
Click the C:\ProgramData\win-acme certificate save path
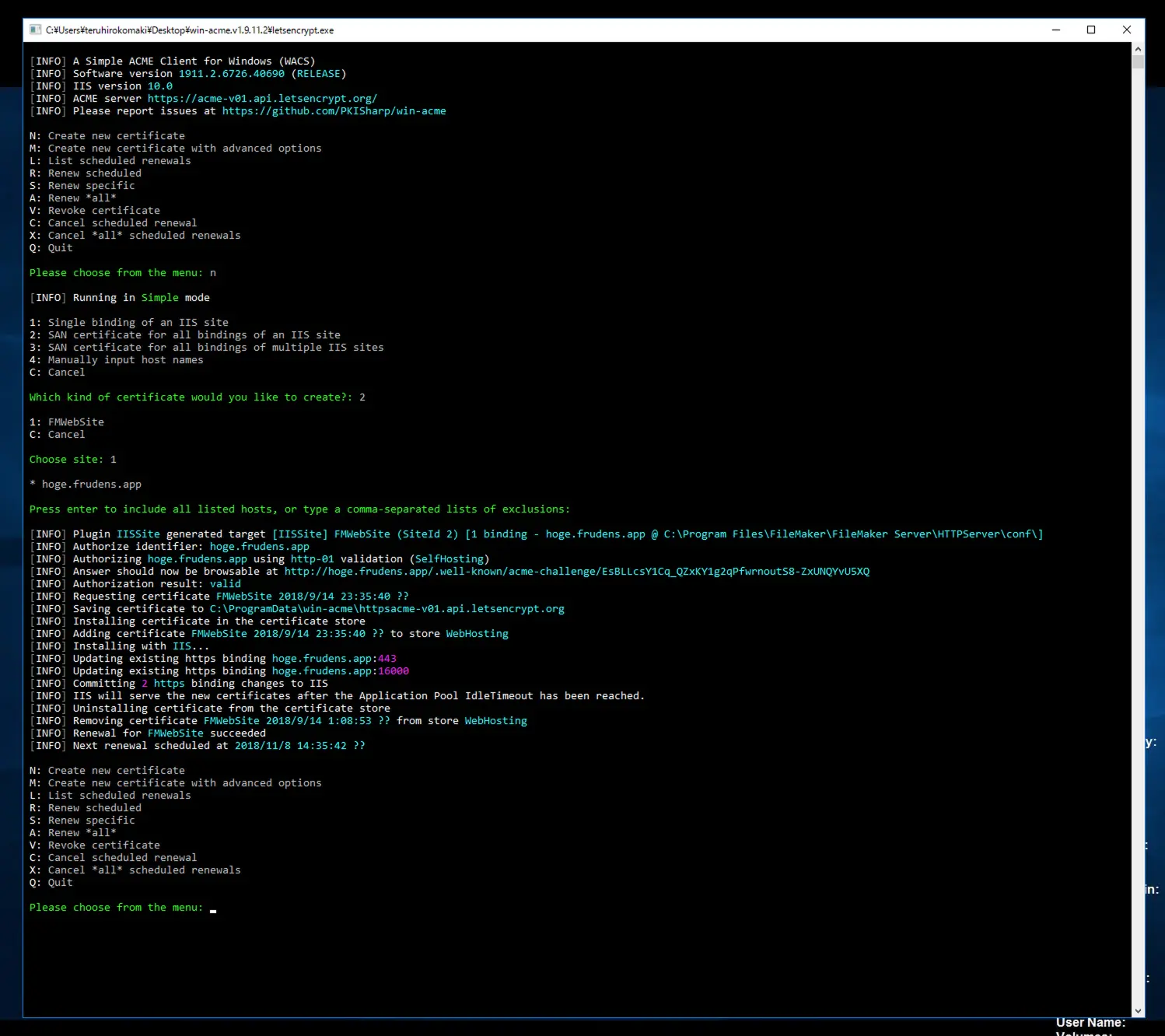(387, 609)
